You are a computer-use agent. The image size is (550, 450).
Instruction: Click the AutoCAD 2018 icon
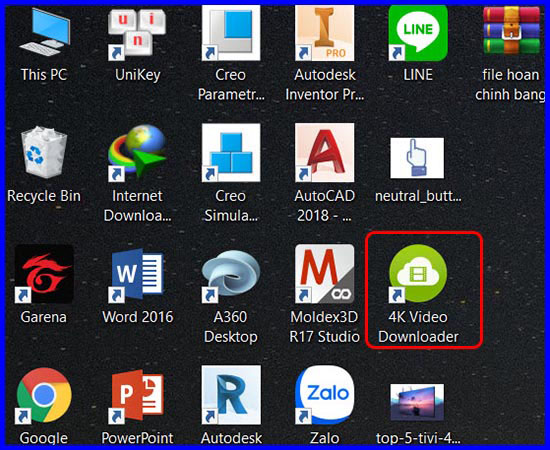(x=324, y=153)
